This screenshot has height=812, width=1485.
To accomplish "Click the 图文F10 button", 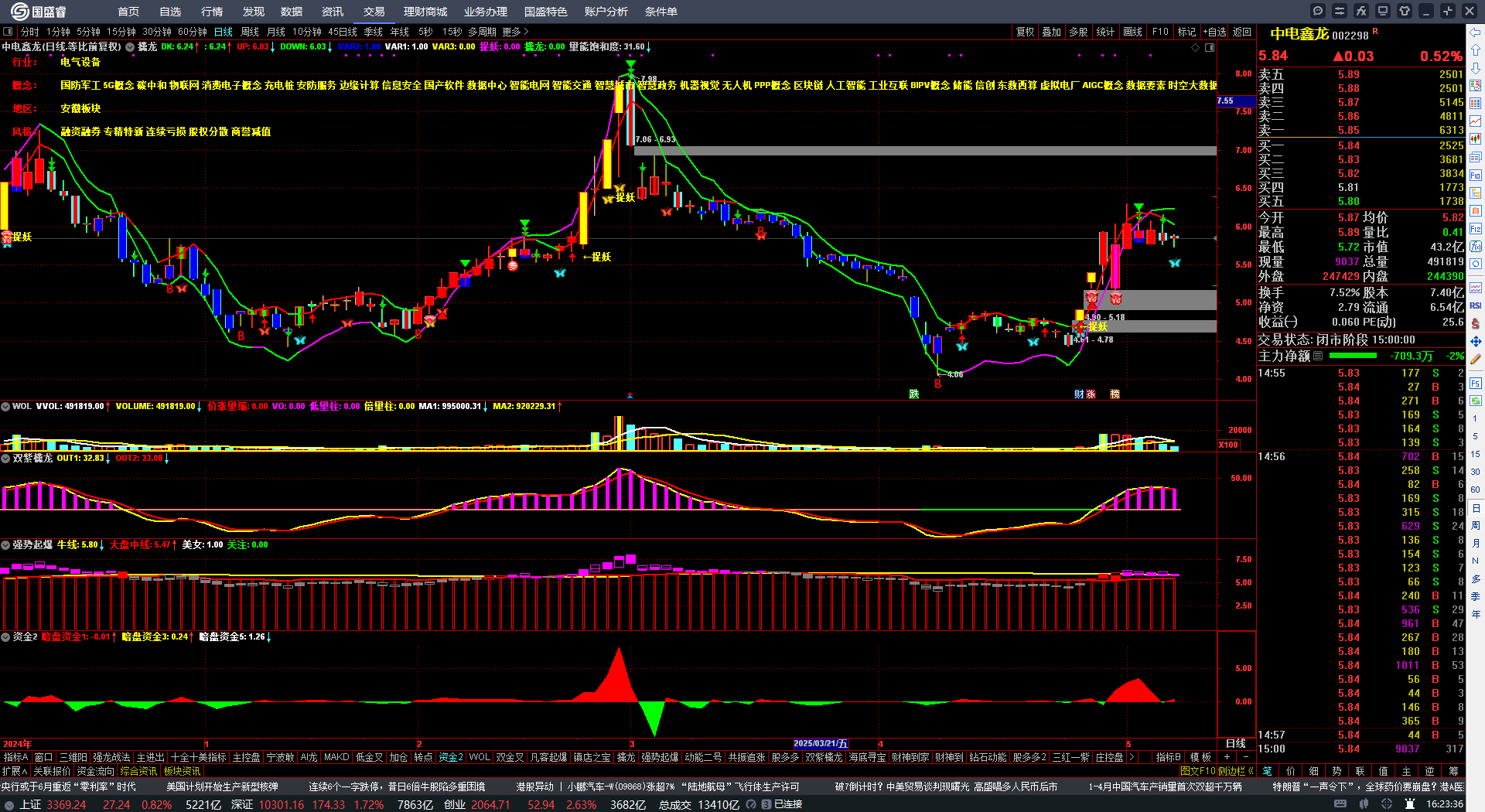I will pyautogui.click(x=1198, y=771).
